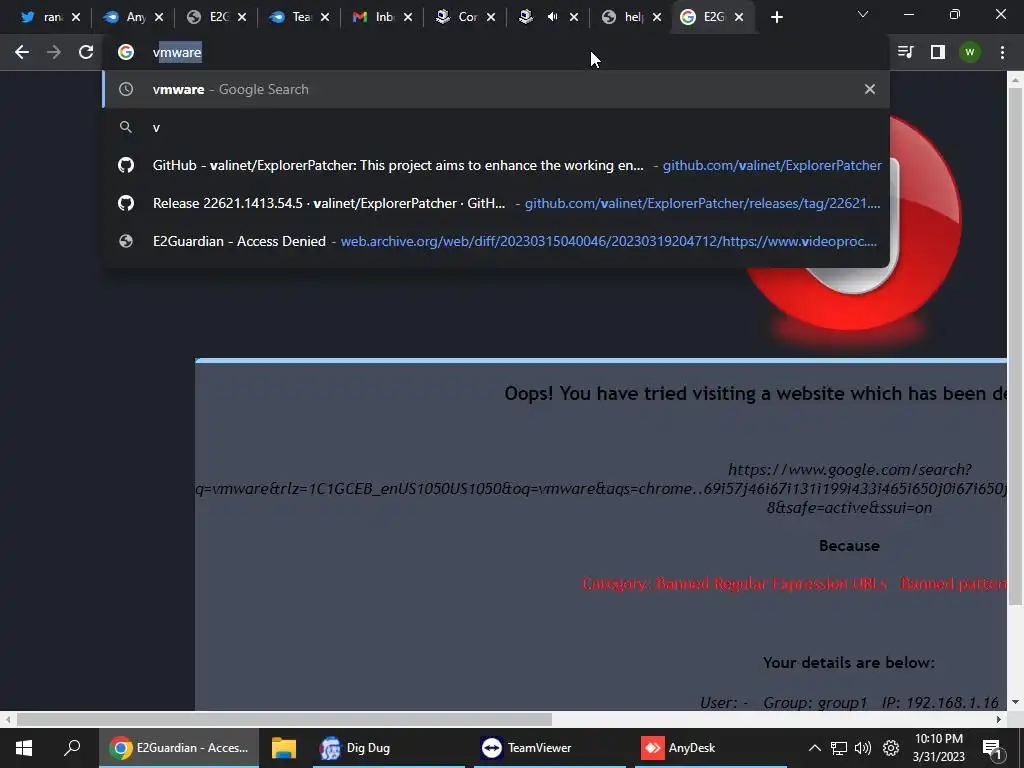Screen dimensions: 1024x768
Task: Open the Release 22621.1413.54.5 suggestion
Action: point(496,203)
